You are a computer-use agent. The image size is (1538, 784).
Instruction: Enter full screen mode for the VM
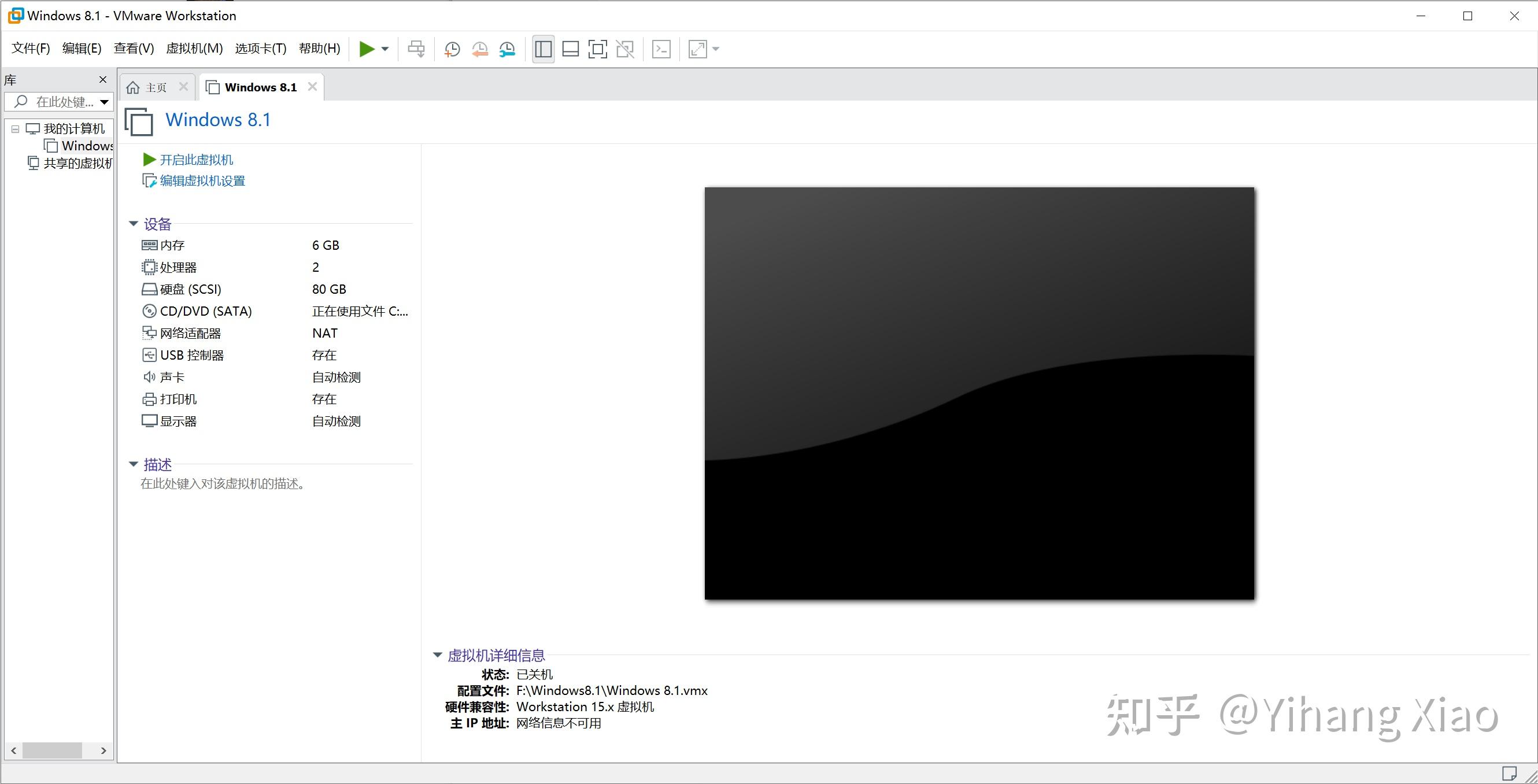tap(598, 49)
